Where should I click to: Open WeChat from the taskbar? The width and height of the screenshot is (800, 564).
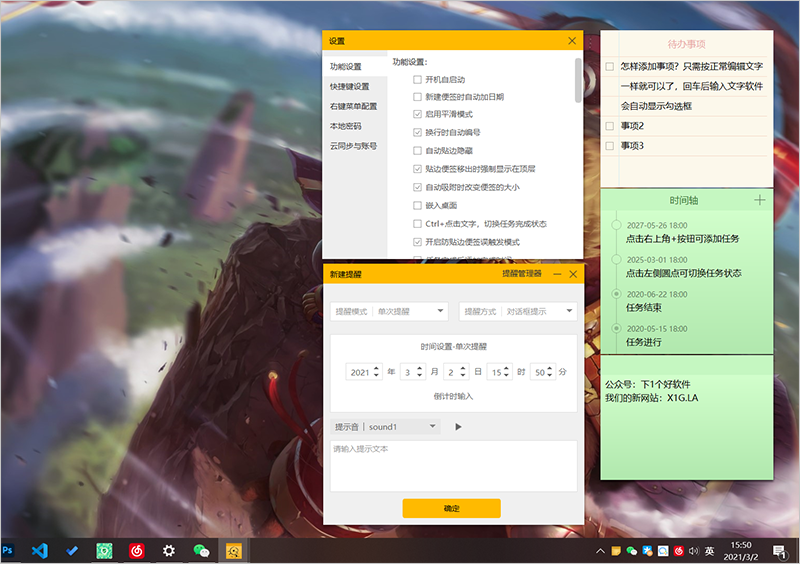pos(200,550)
